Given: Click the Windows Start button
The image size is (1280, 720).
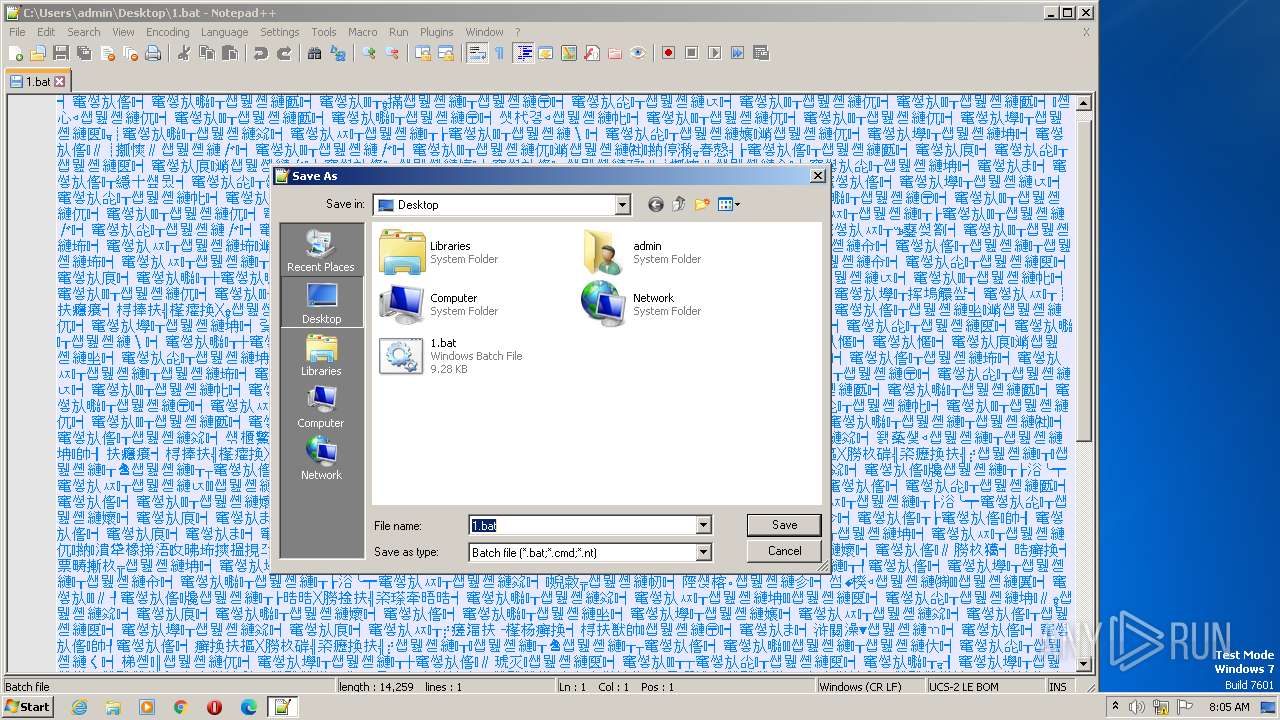Looking at the screenshot, I should pos(28,707).
